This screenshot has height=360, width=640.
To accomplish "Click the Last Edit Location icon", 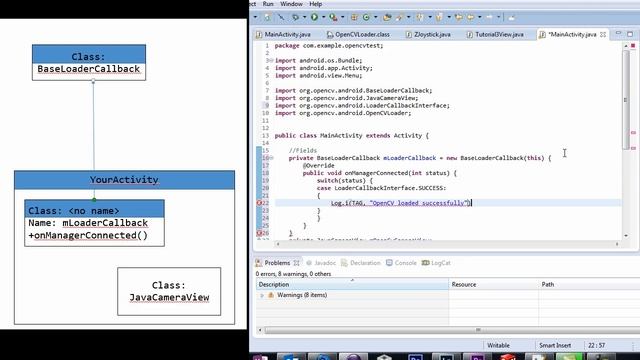I will tap(459, 17).
